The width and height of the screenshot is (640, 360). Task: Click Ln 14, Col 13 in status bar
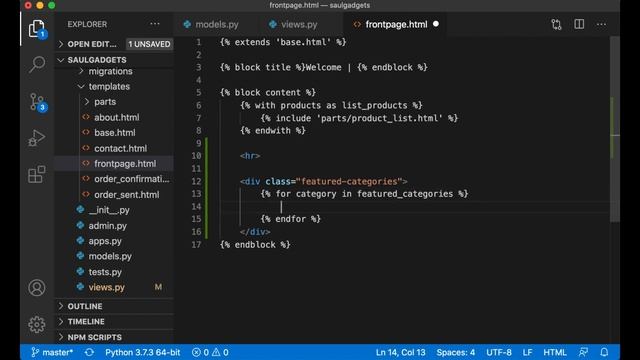coord(400,352)
